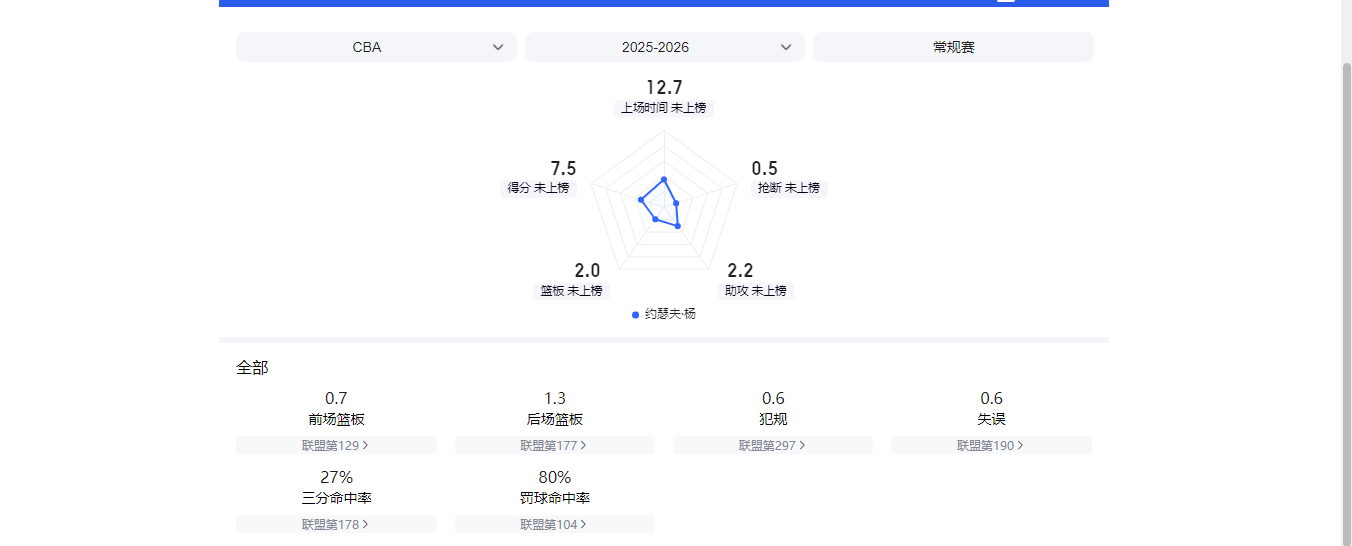
Task: Click the chevron next to 联盟第177
Action: (584, 445)
